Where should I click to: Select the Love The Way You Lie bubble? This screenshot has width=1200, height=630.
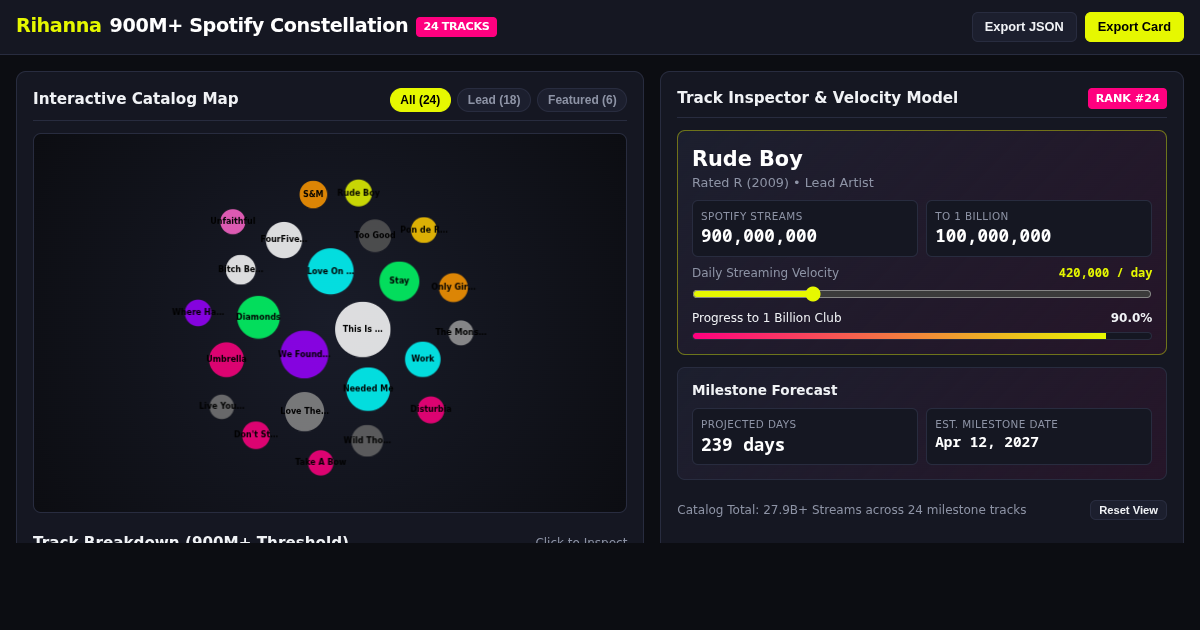point(305,411)
